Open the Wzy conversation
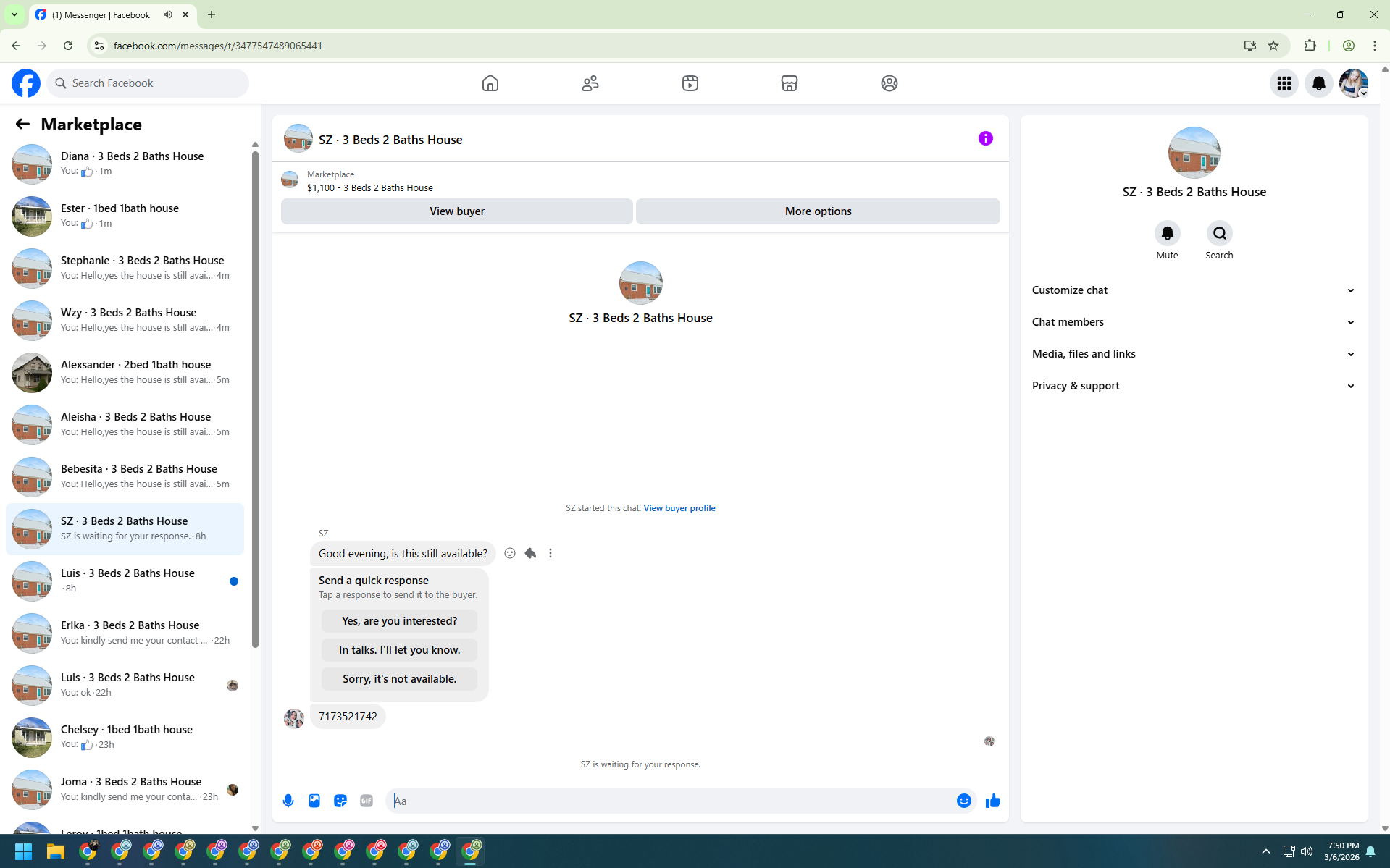Screen dimensions: 1390x868 (125, 320)
